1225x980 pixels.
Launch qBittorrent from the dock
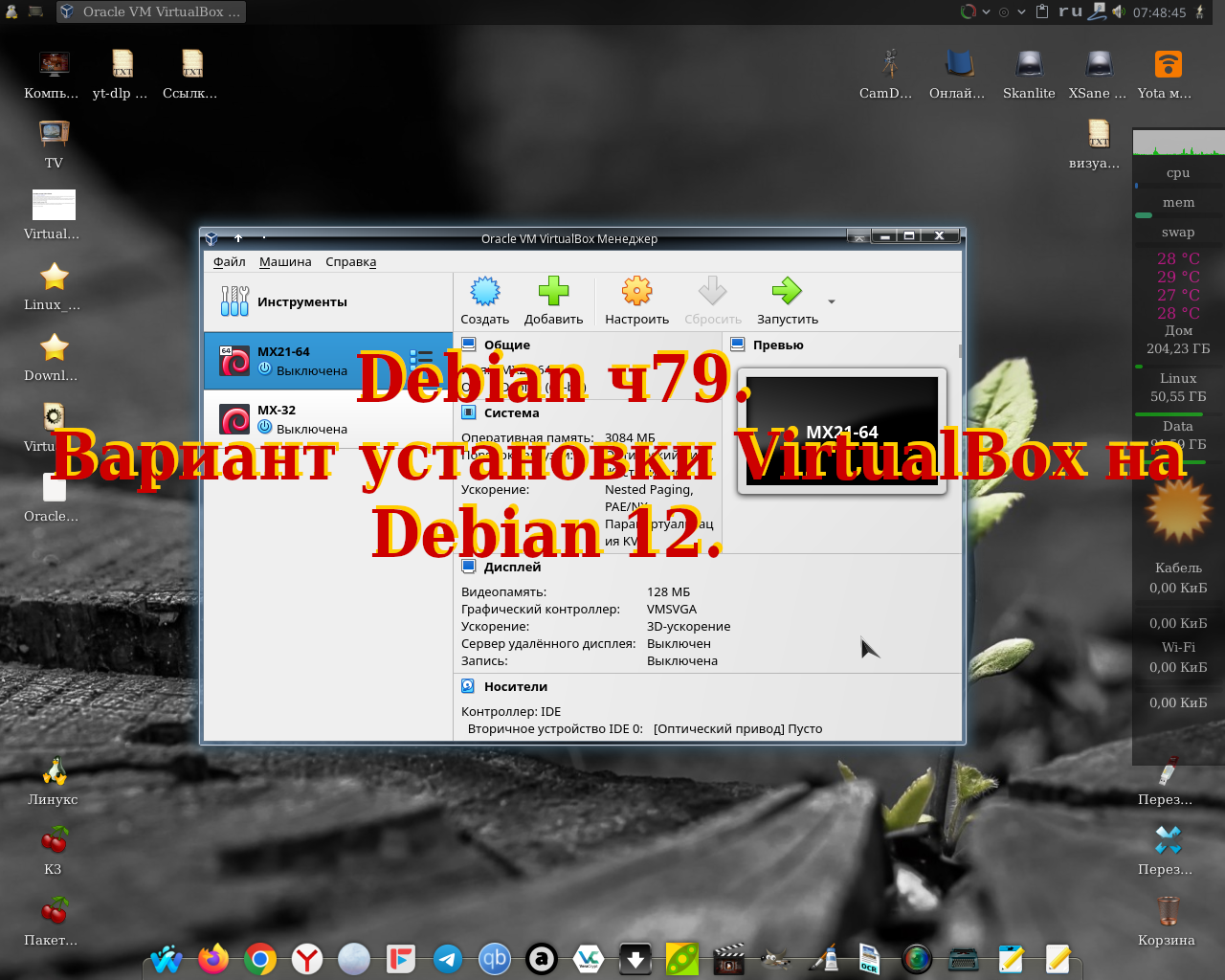point(495,958)
